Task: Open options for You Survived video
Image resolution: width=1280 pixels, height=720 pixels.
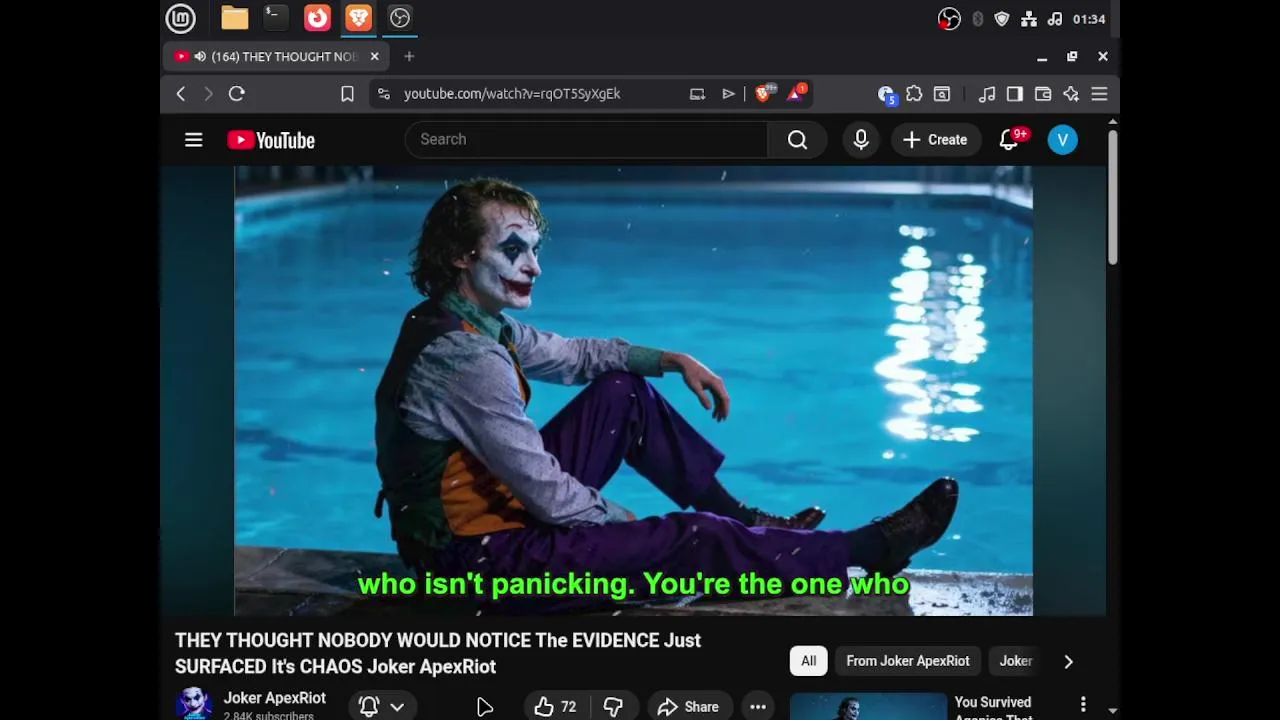Action: click(x=1083, y=705)
